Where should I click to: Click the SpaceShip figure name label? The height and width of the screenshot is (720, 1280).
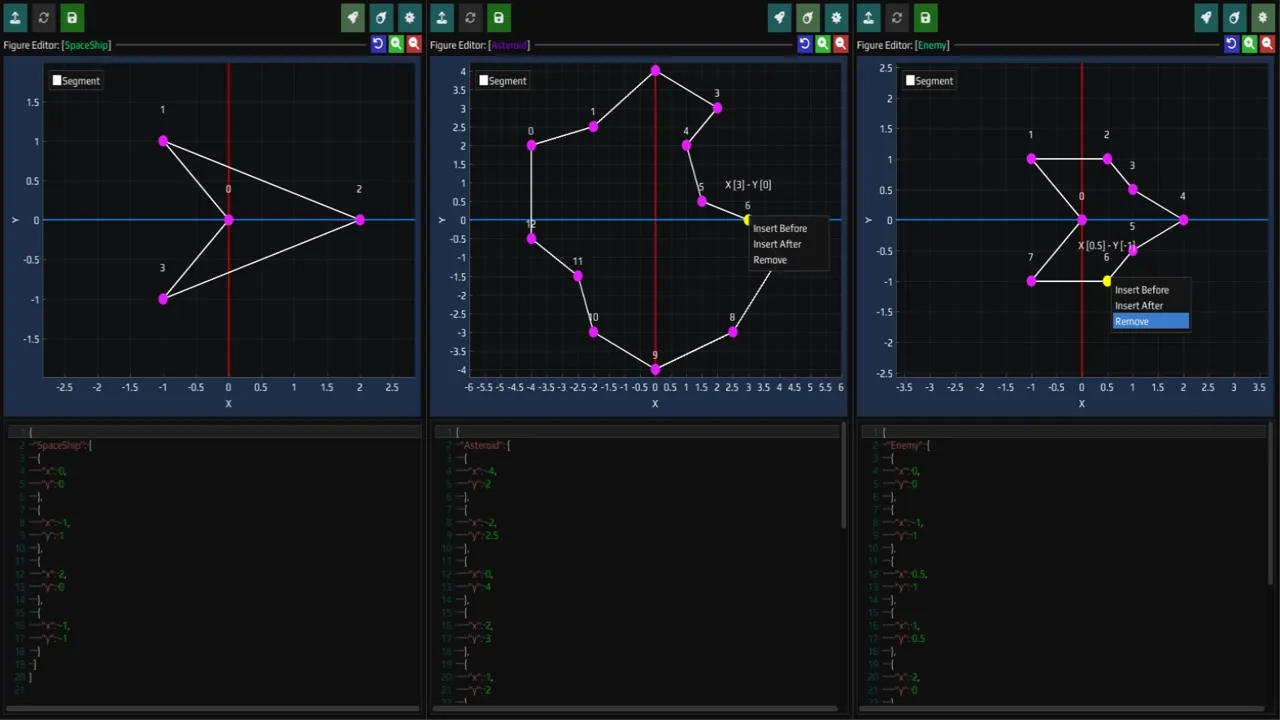(85, 44)
